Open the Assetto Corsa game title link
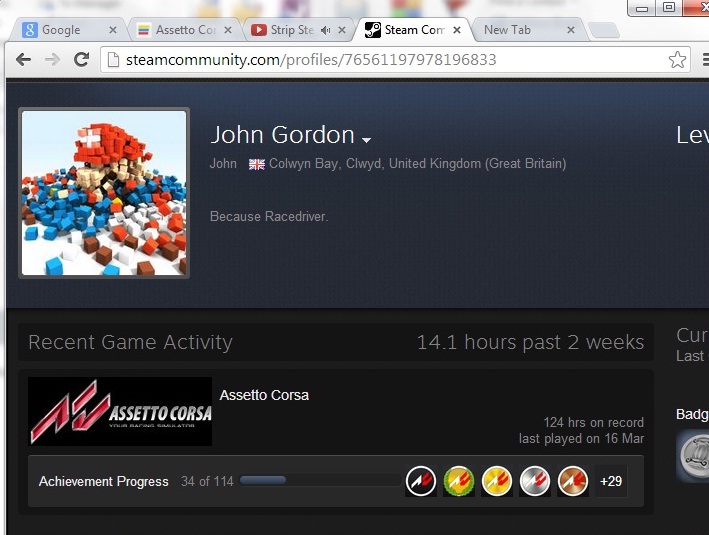The image size is (709, 535). pyautogui.click(x=264, y=395)
